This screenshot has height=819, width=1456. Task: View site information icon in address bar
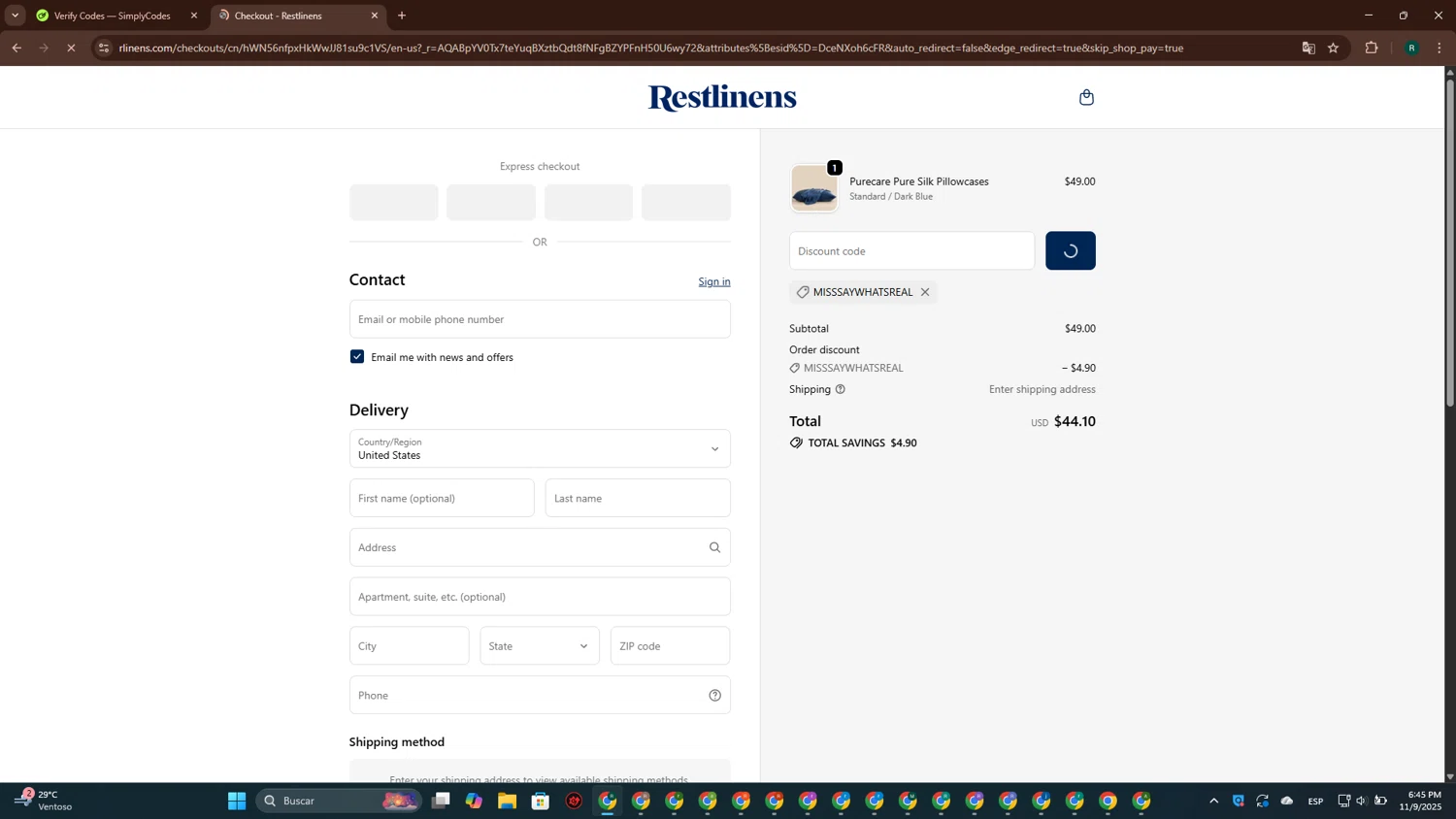point(104,48)
